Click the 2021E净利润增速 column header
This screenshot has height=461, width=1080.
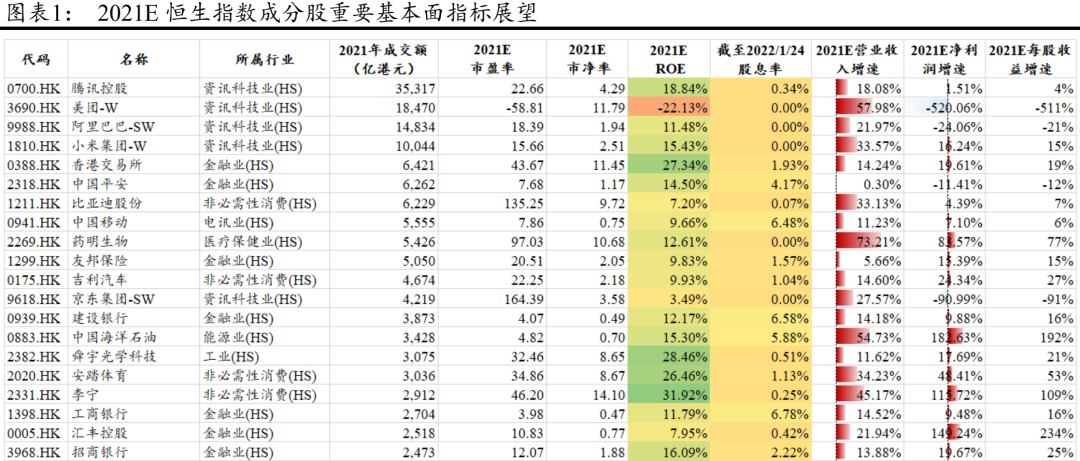(x=946, y=59)
